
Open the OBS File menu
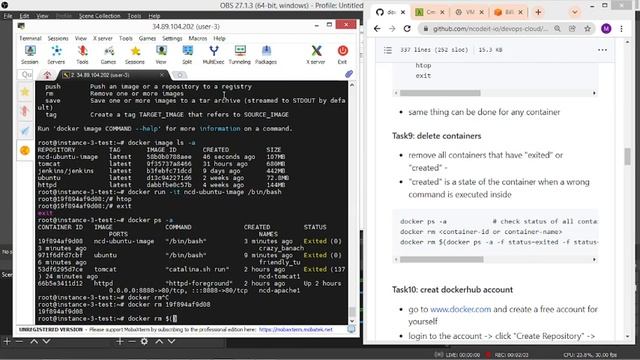click(x=8, y=16)
